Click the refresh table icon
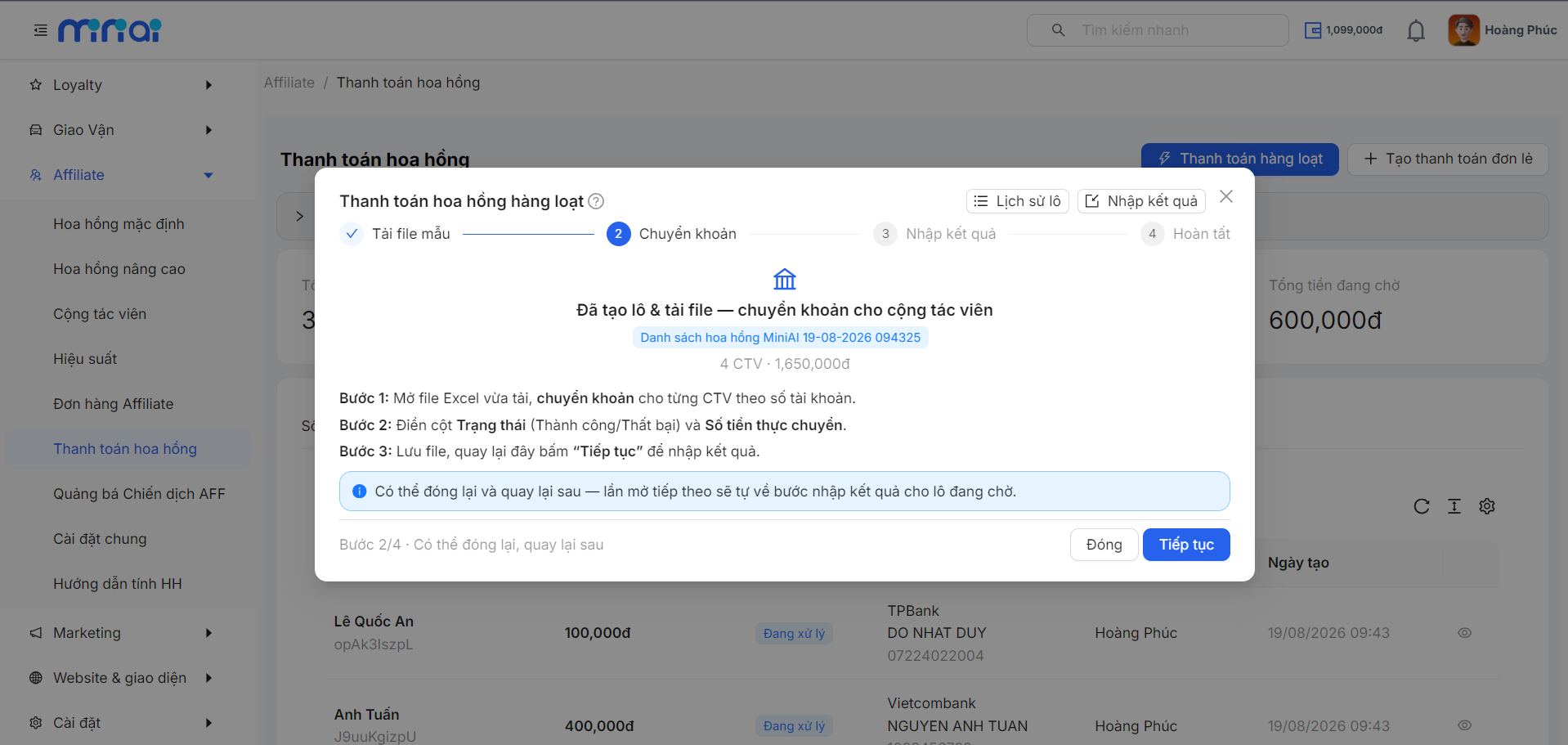1568x745 pixels. 1422,506
